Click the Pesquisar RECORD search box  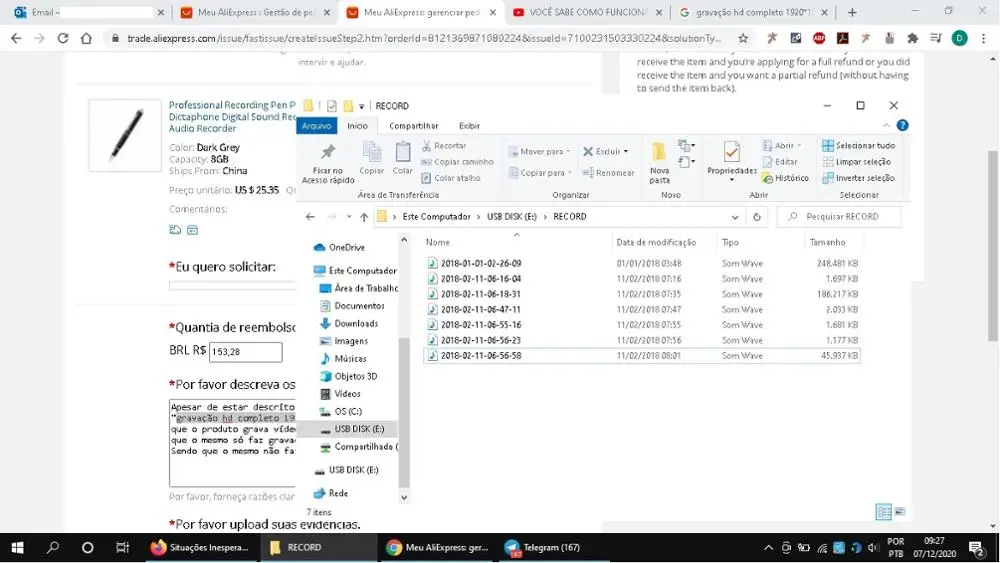pyautogui.click(x=839, y=217)
